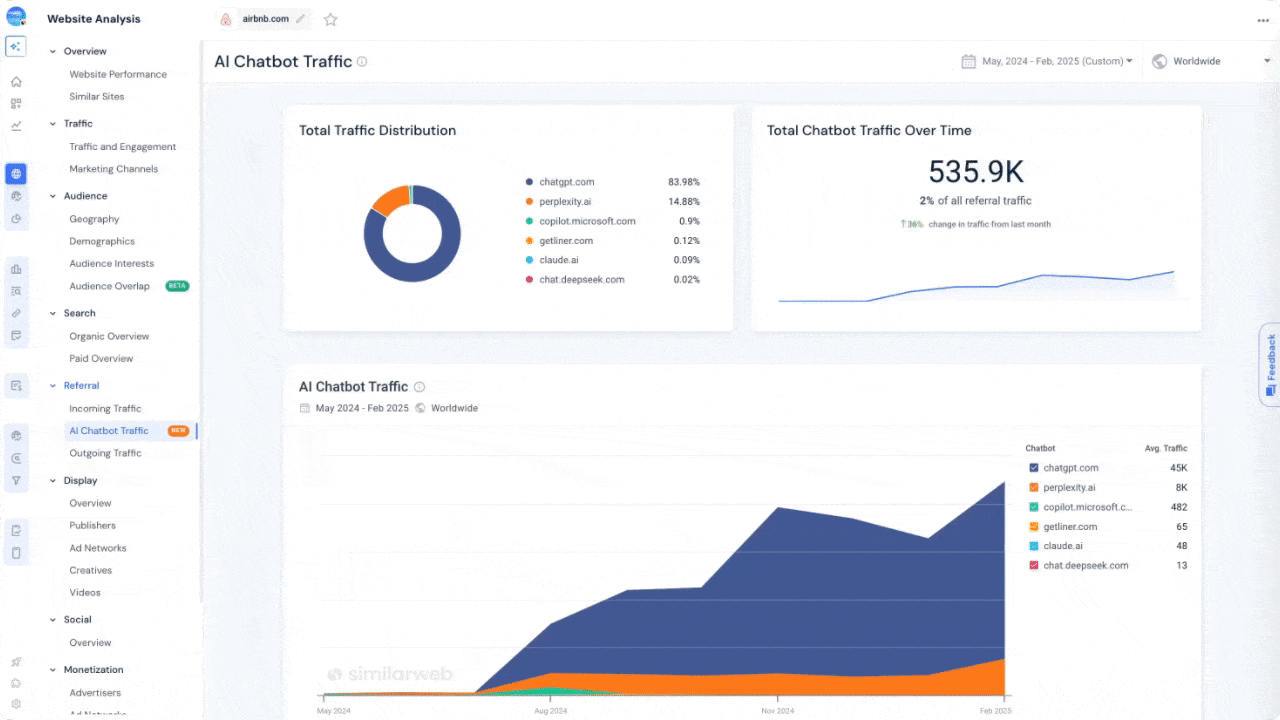Click the mobile device icon in the left rail
The height and width of the screenshot is (720, 1280).
pos(15,552)
